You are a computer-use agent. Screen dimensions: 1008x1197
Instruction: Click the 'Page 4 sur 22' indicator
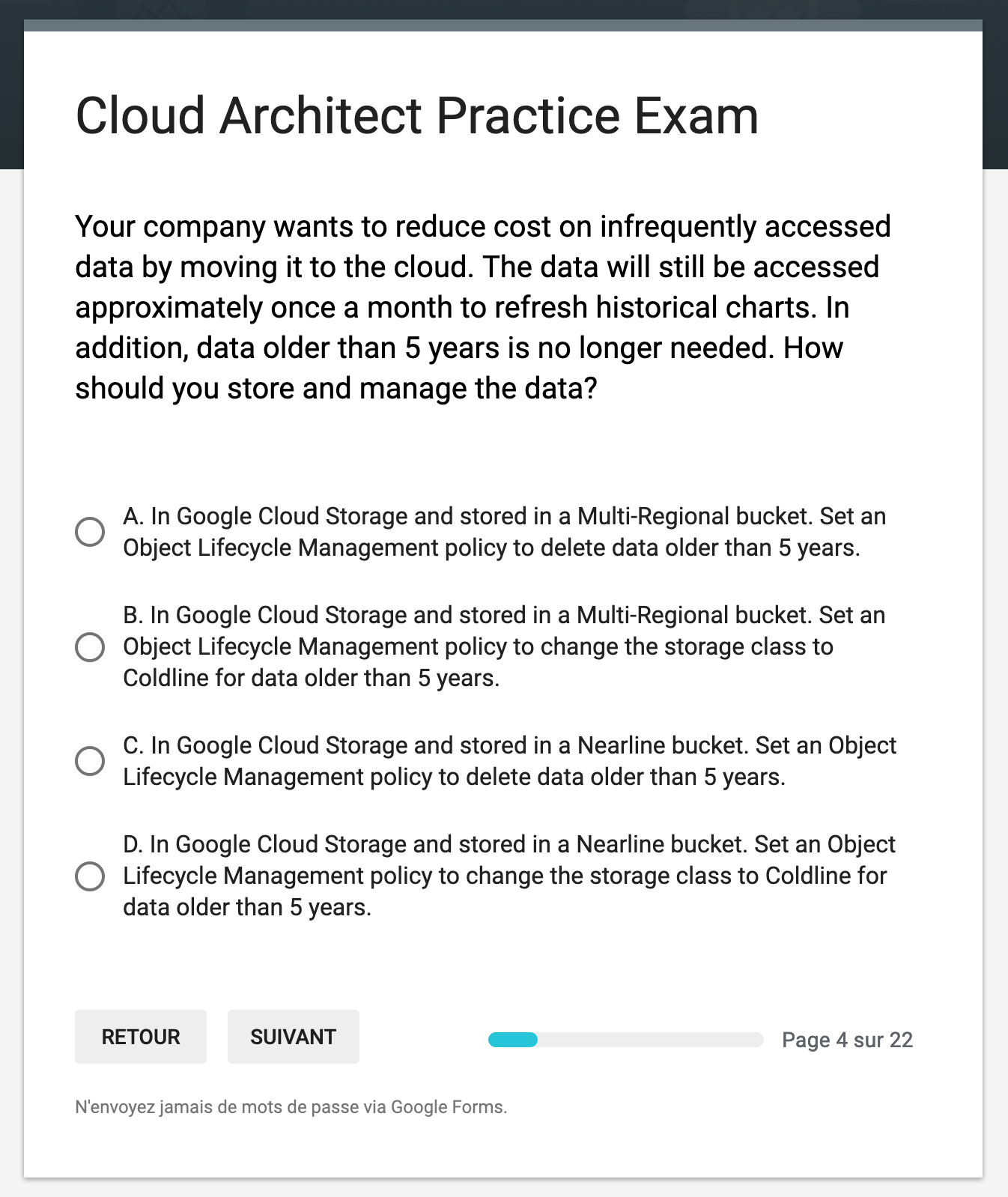pos(847,1040)
